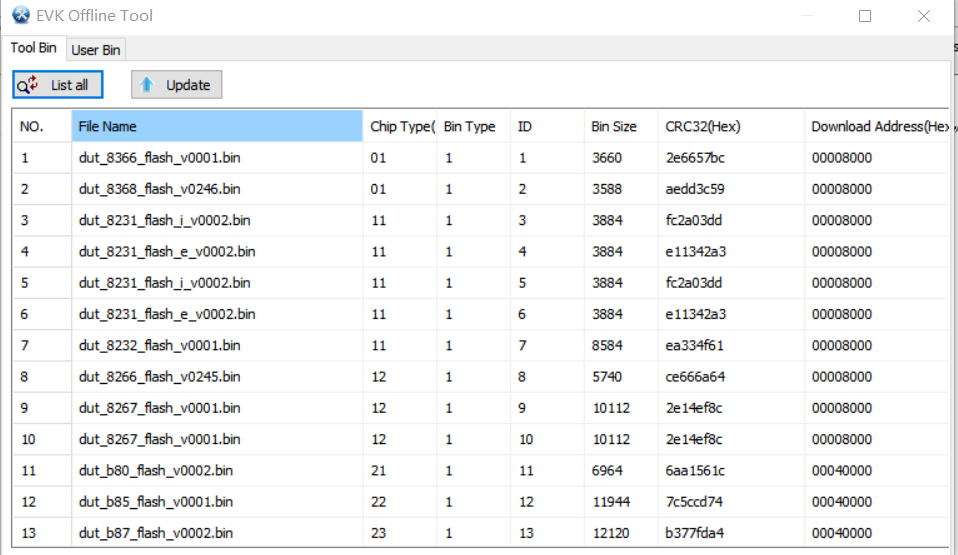Click Bin Size value 6964

607,470
